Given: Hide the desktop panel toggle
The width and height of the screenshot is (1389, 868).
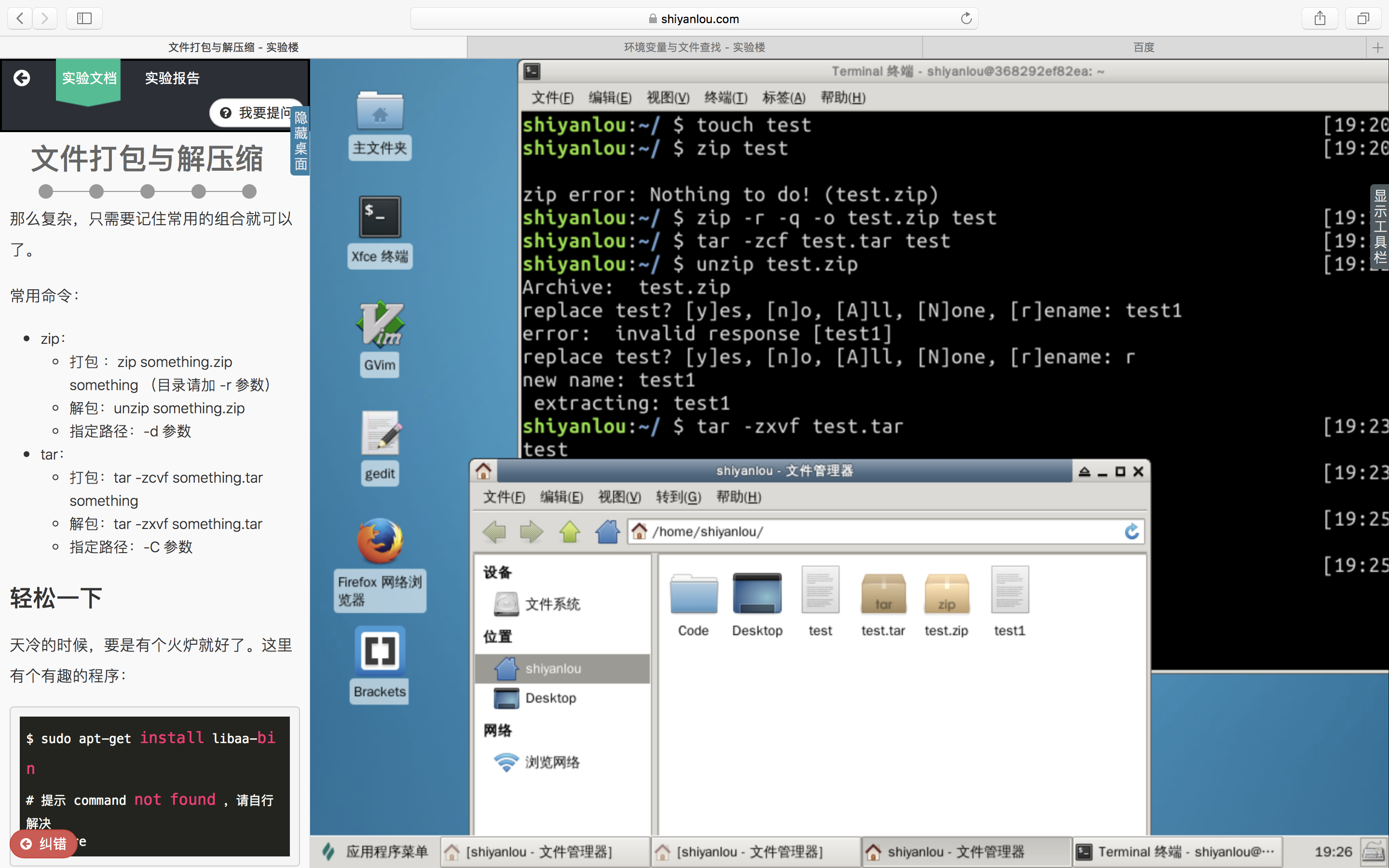Looking at the screenshot, I should point(300,141).
